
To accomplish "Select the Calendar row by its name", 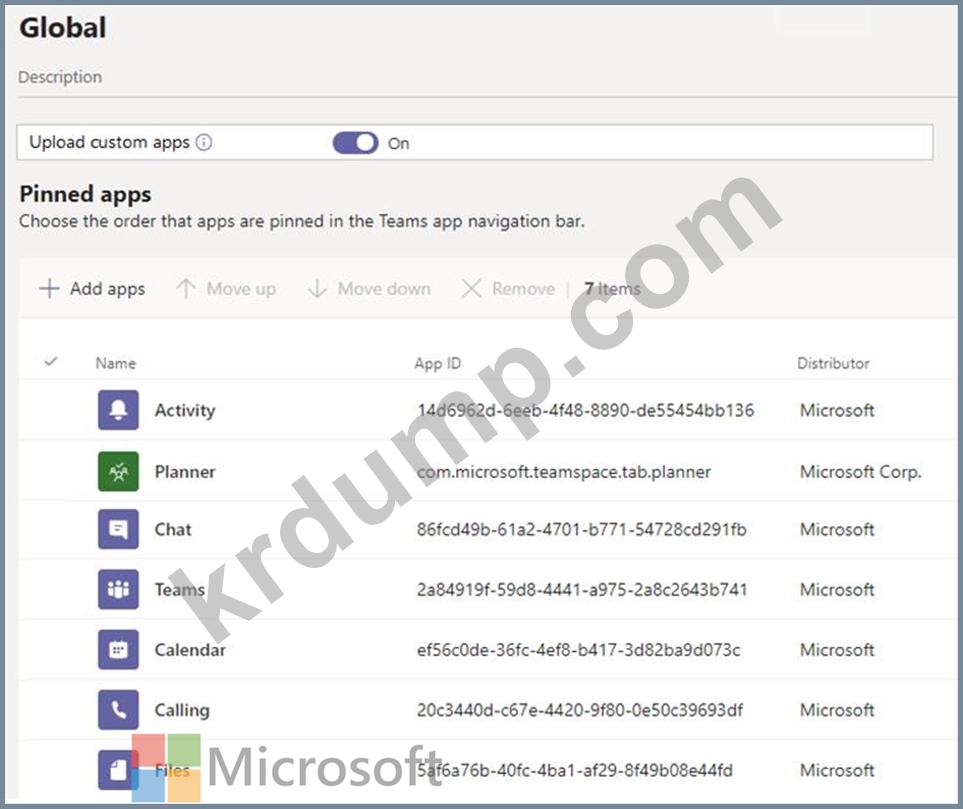I will tap(190, 650).
